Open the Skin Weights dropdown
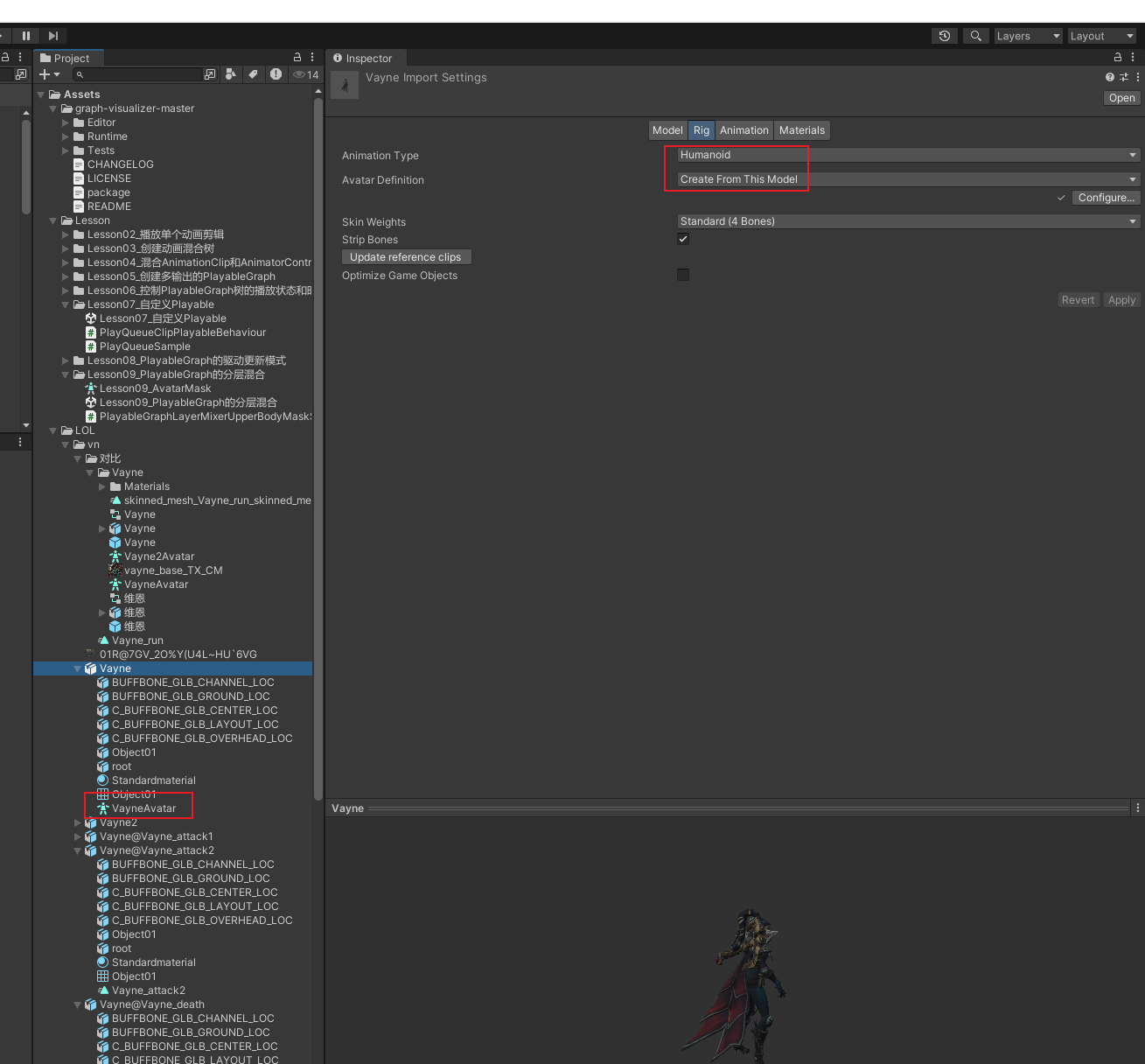 coord(909,221)
